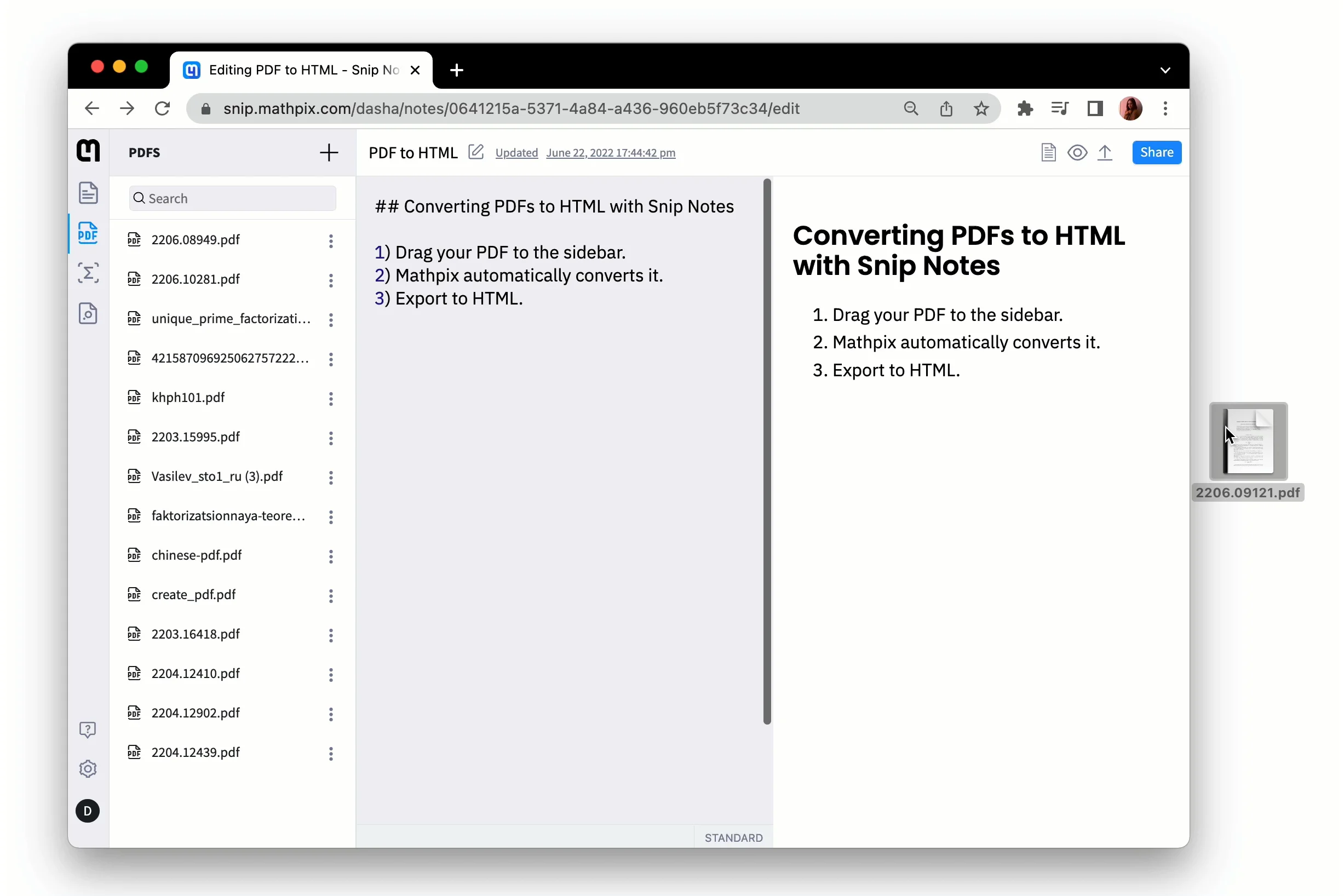
Task: Toggle browser side panel icon
Action: 1095,108
